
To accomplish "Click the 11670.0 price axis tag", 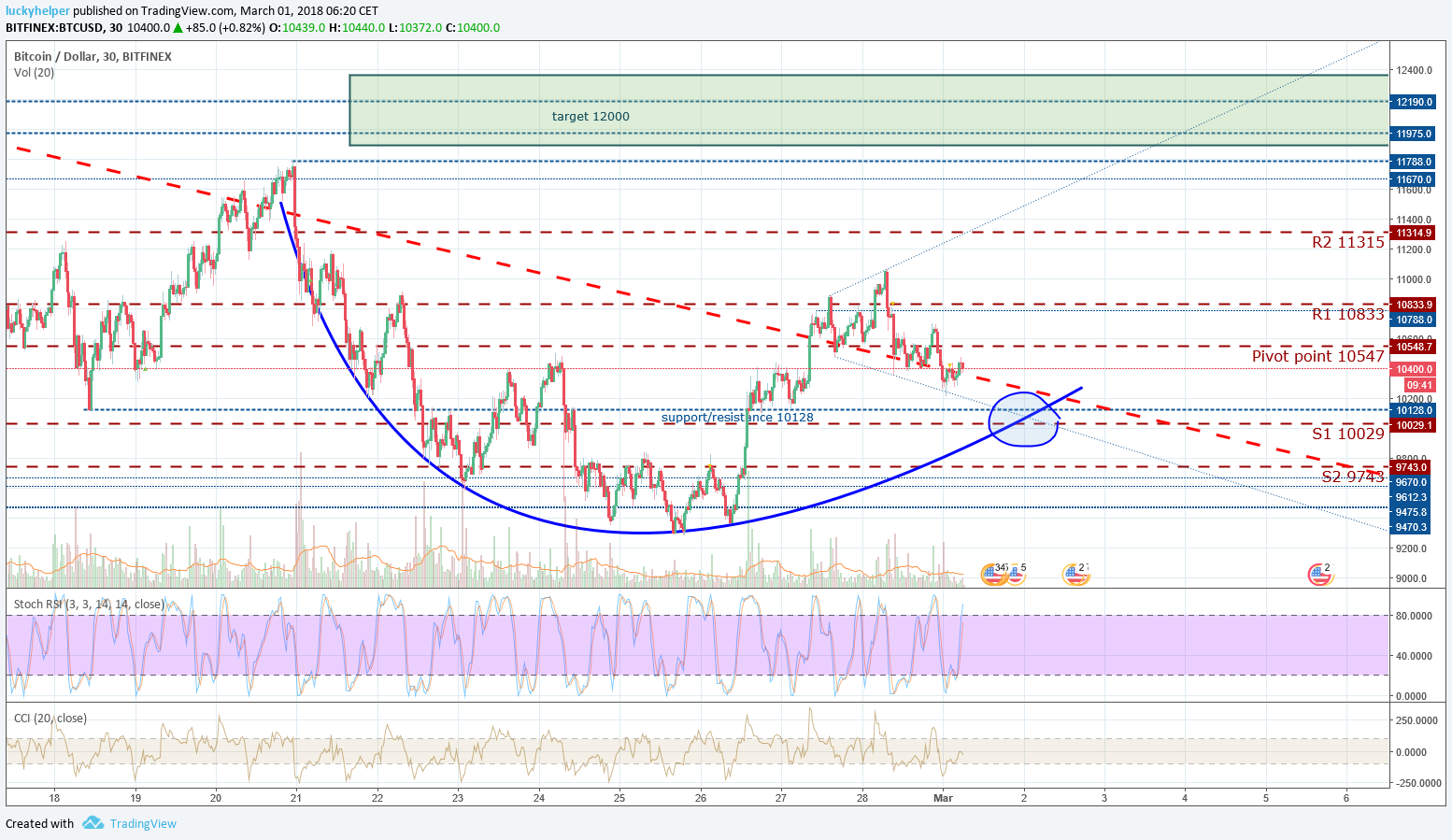I will pos(1415,179).
